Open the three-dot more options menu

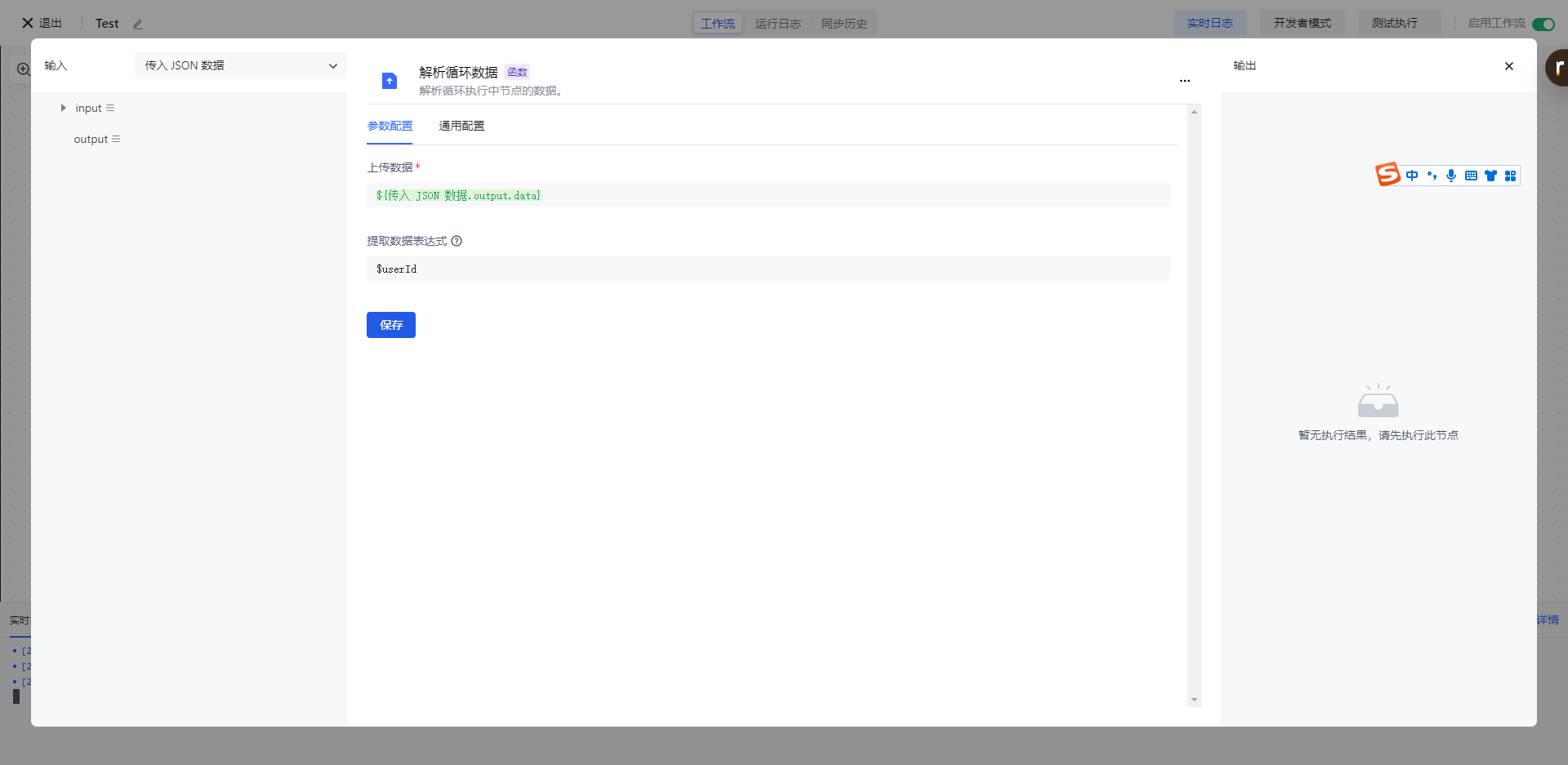[x=1184, y=81]
